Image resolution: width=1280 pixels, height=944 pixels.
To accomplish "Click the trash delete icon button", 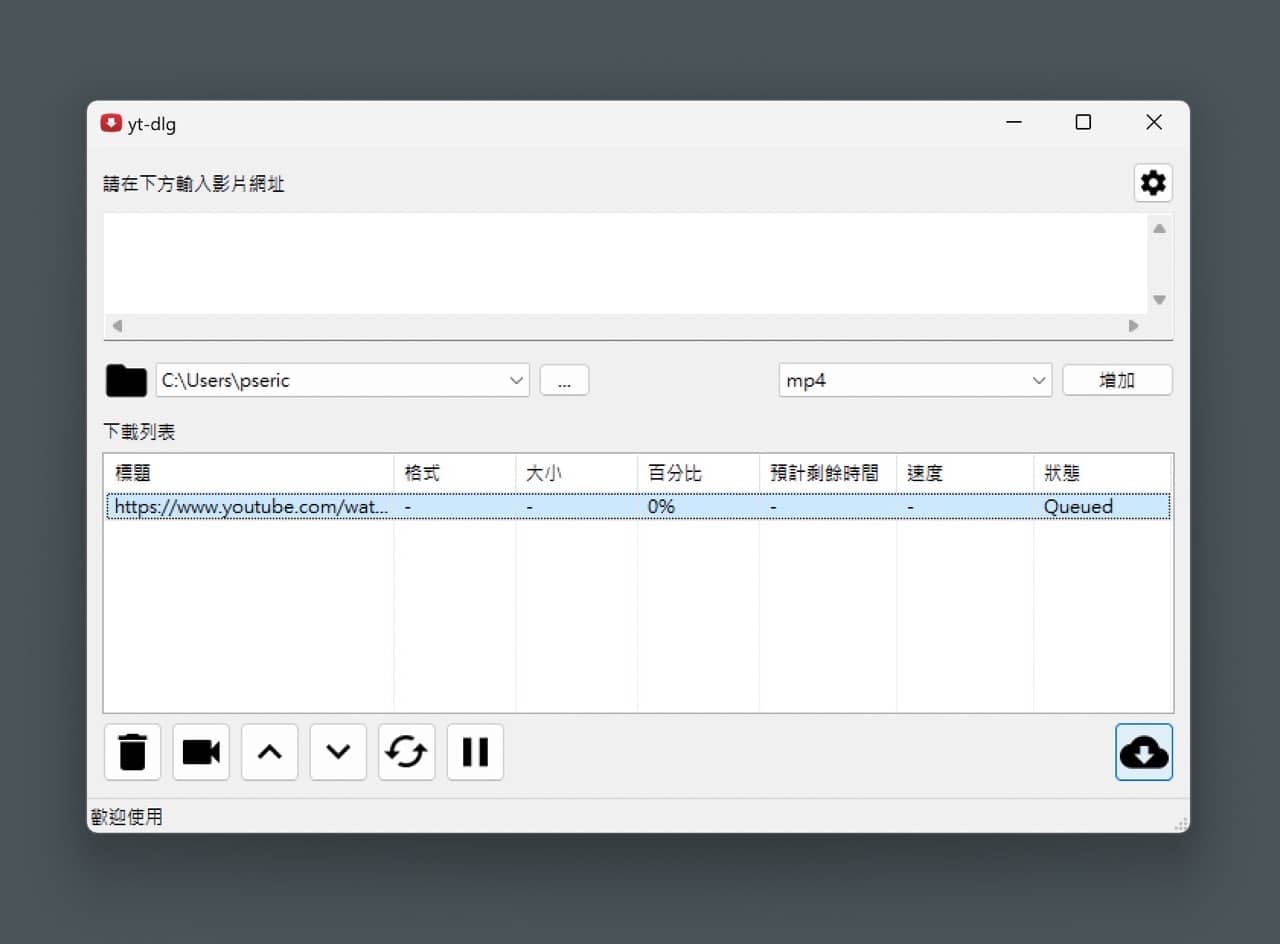I will click(132, 752).
